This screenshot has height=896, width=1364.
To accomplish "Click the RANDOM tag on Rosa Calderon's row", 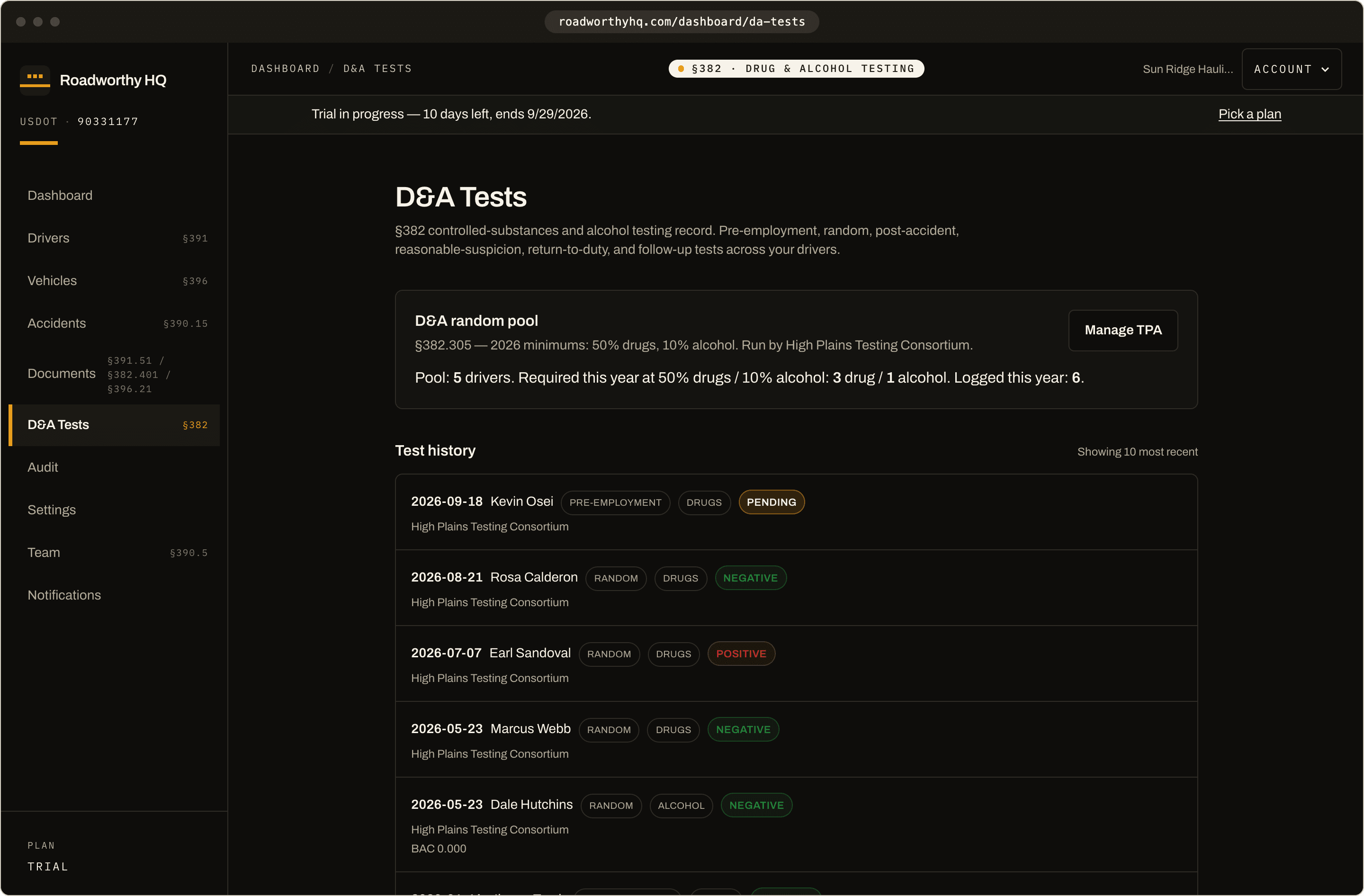I will click(x=616, y=579).
